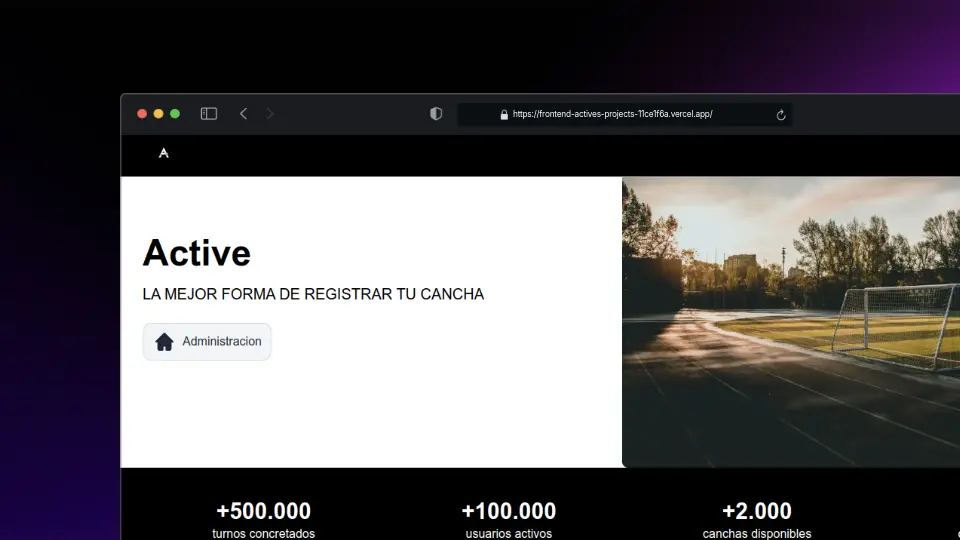Open the privacy shield report icon

point(436,114)
